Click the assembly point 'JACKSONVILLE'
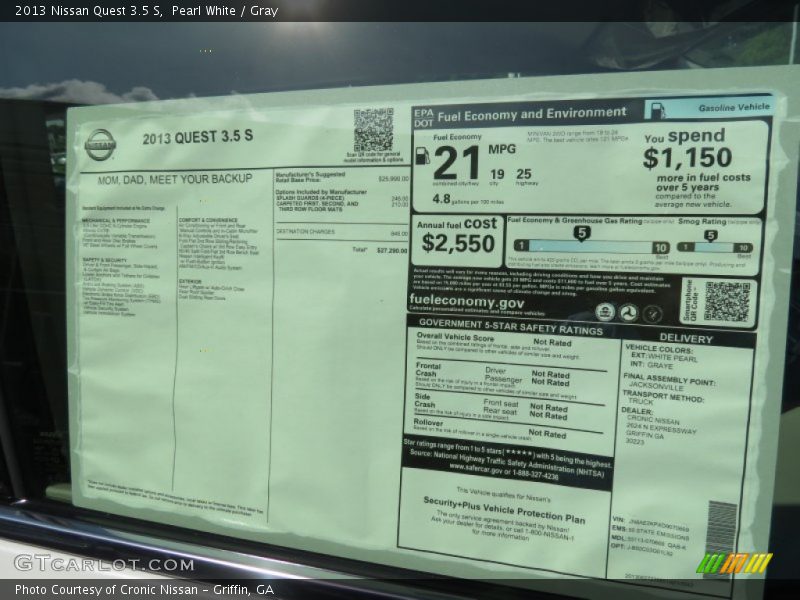The image size is (800, 600). [656, 387]
